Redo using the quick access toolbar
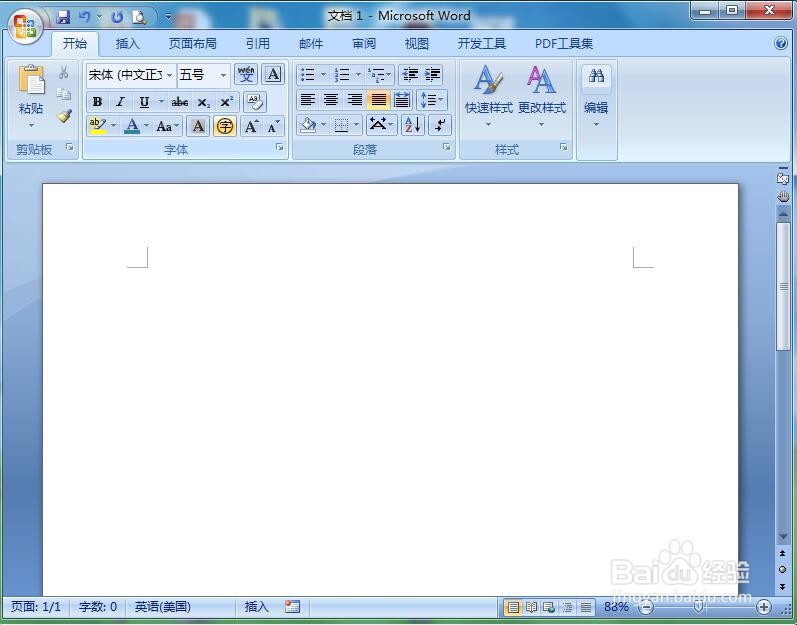The width and height of the screenshot is (797, 625). click(x=117, y=17)
